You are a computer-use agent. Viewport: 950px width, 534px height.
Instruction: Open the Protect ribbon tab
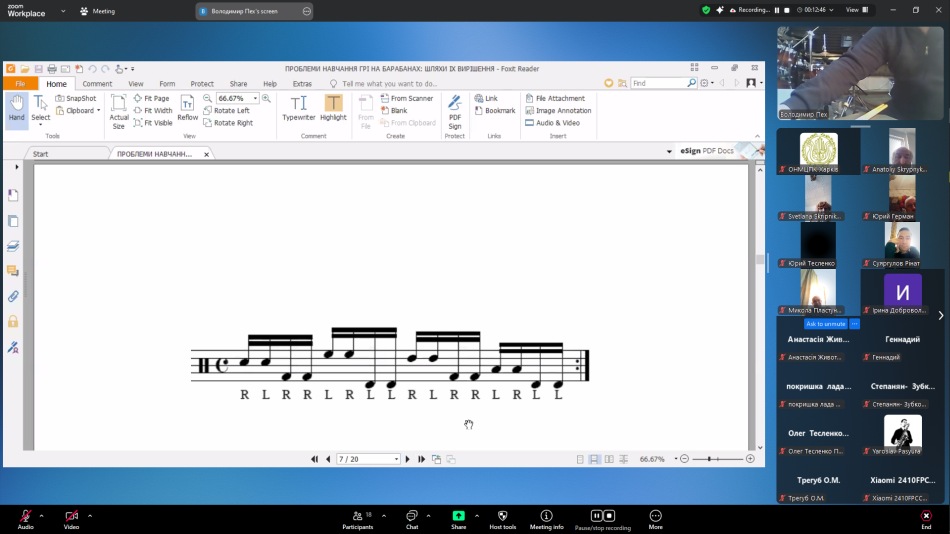[202, 84]
